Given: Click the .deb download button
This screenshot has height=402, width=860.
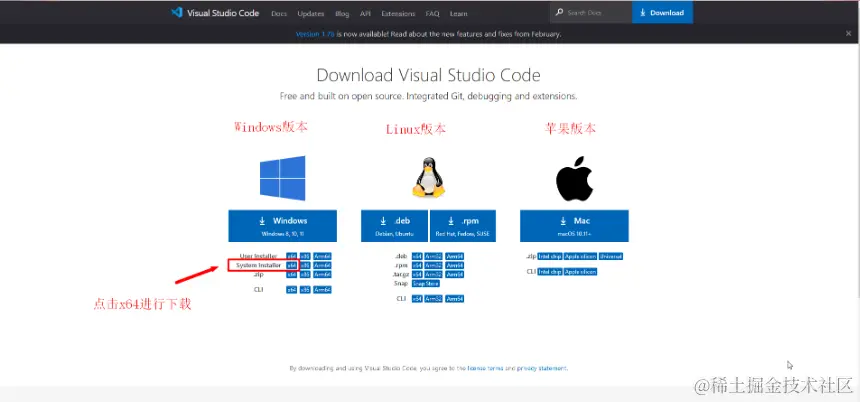Looking at the screenshot, I should click(x=394, y=225).
